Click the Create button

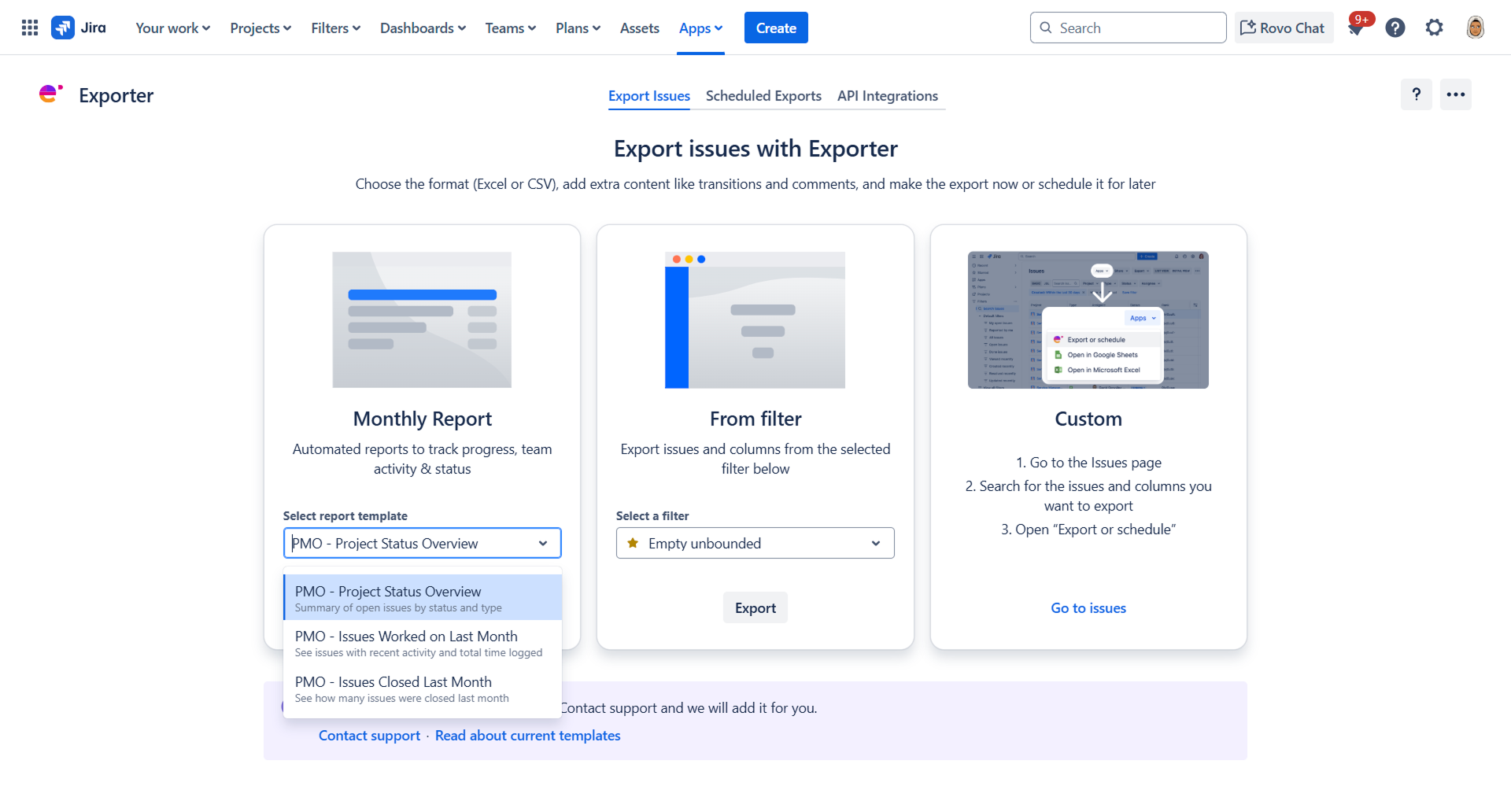[776, 28]
